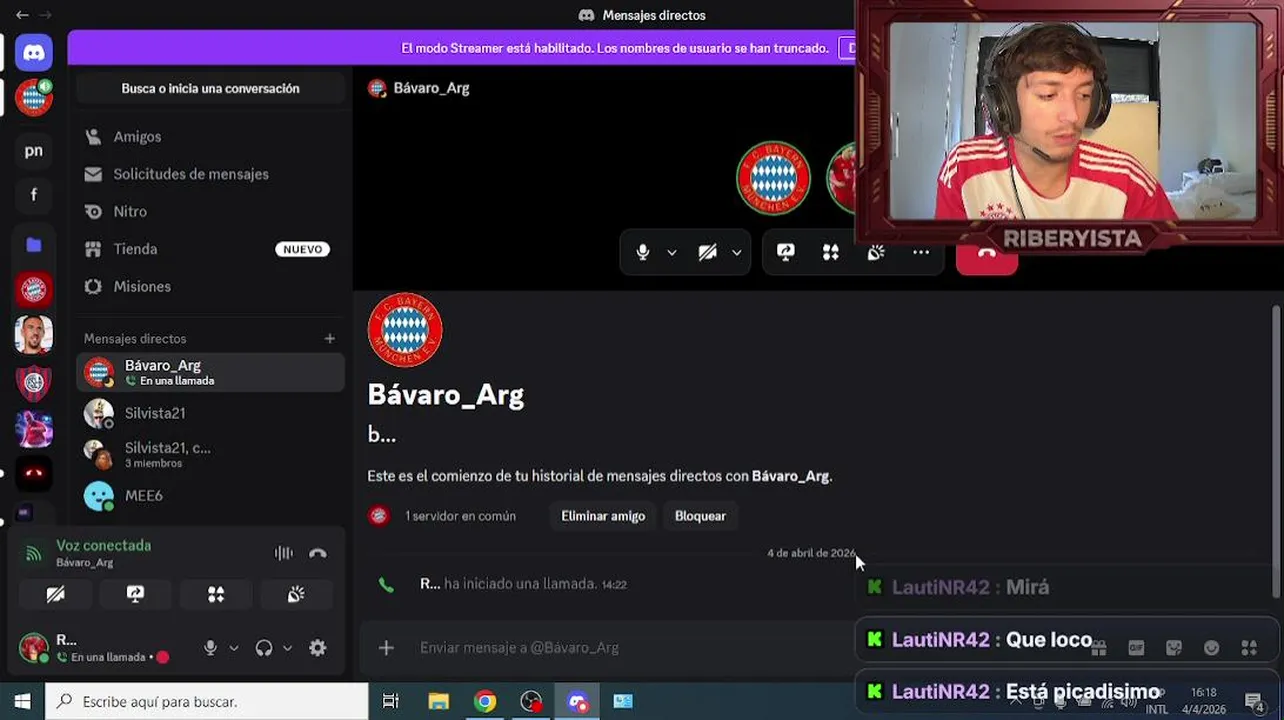Toggle camera in voice connected panel

[56, 595]
